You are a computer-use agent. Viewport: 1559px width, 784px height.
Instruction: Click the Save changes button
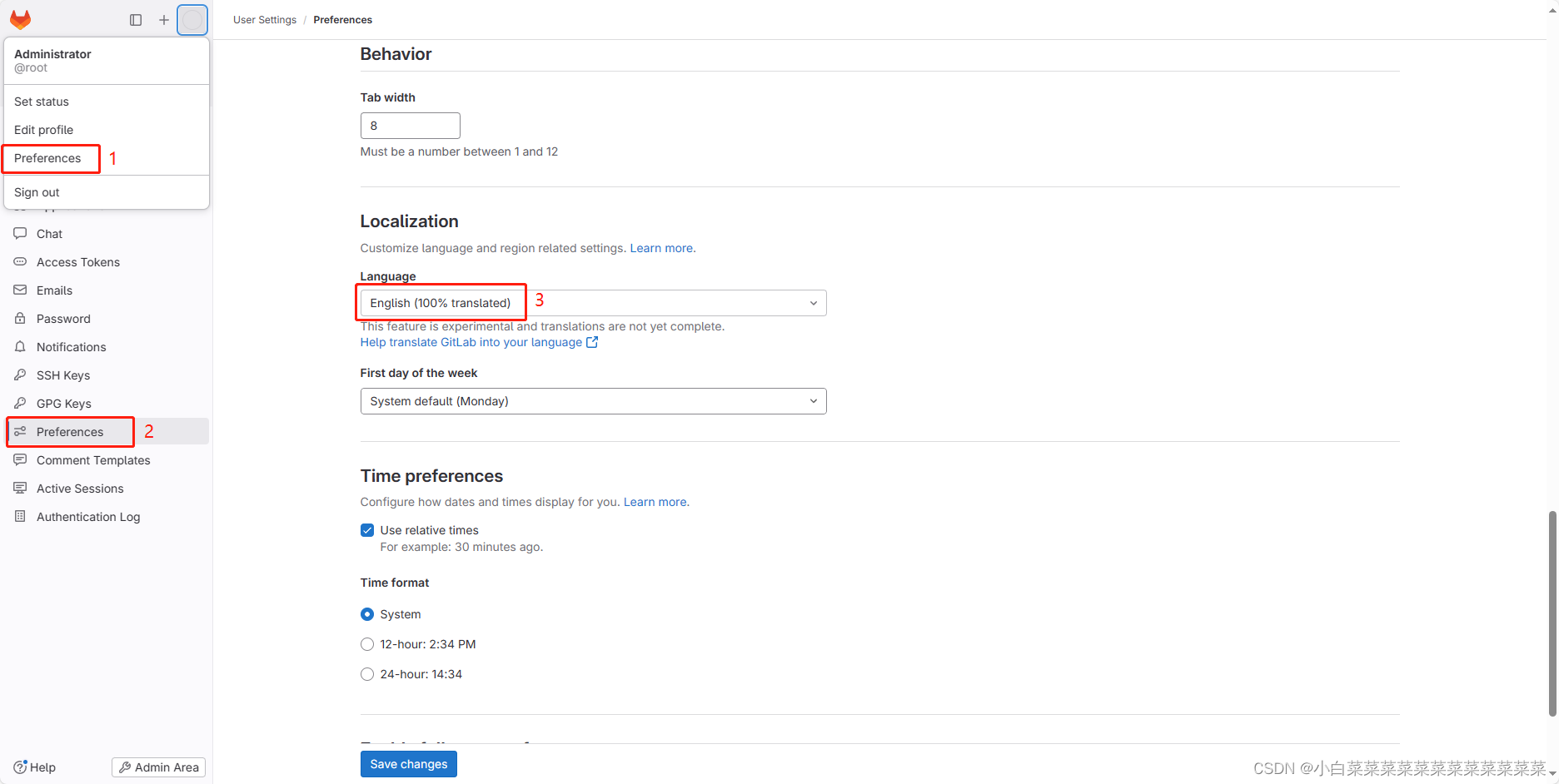click(x=408, y=764)
